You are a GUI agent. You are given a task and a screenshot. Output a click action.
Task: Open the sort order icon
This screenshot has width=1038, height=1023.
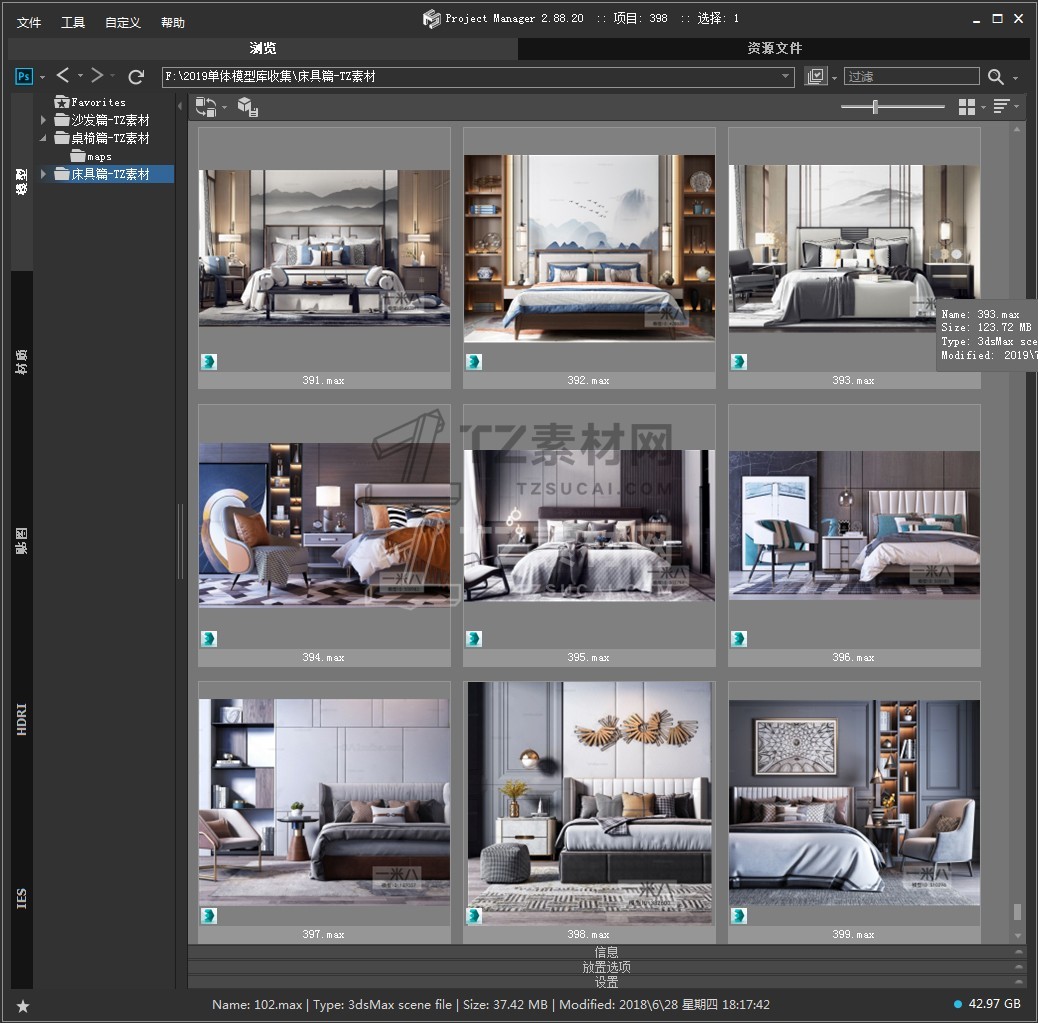[x=1001, y=107]
